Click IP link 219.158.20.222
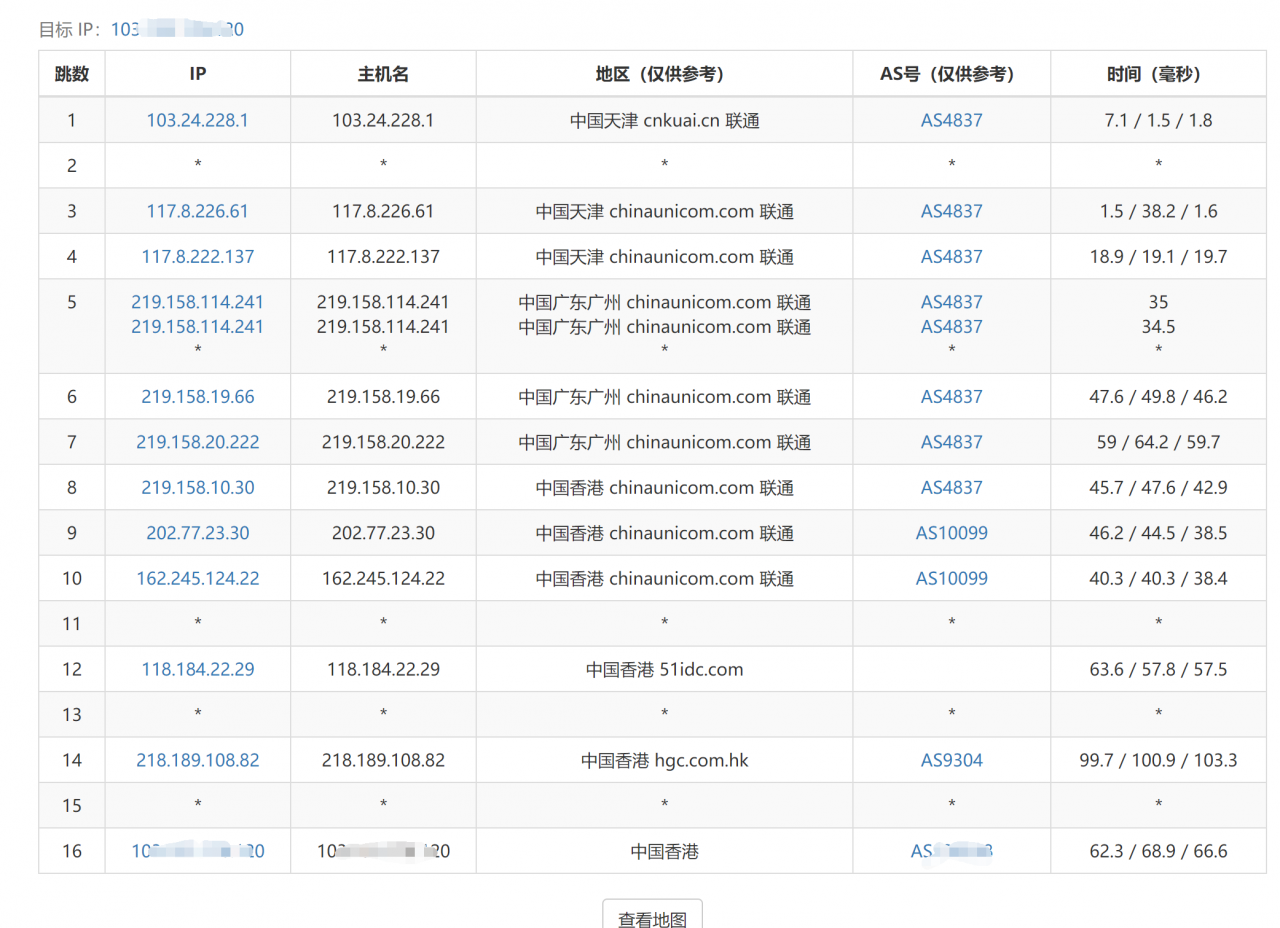 point(197,442)
